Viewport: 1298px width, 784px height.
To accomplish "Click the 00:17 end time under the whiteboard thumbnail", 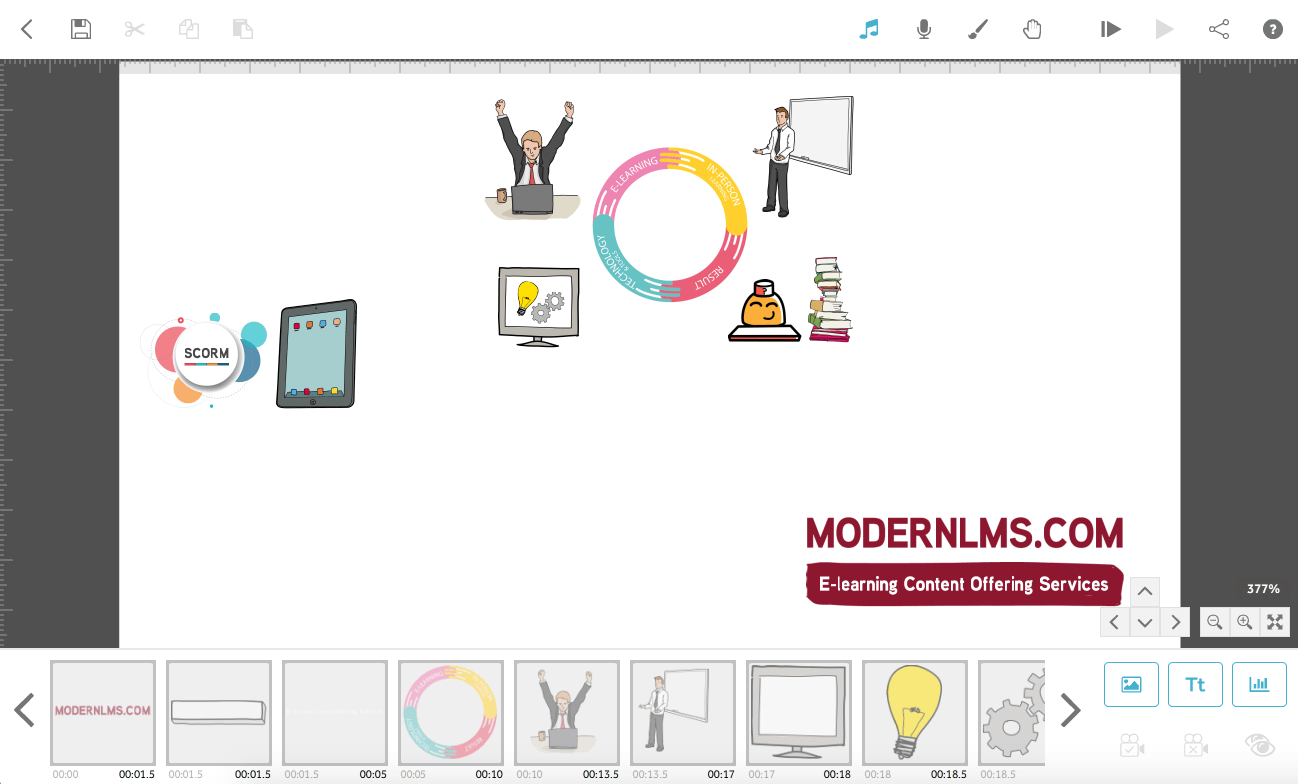I will (721, 774).
